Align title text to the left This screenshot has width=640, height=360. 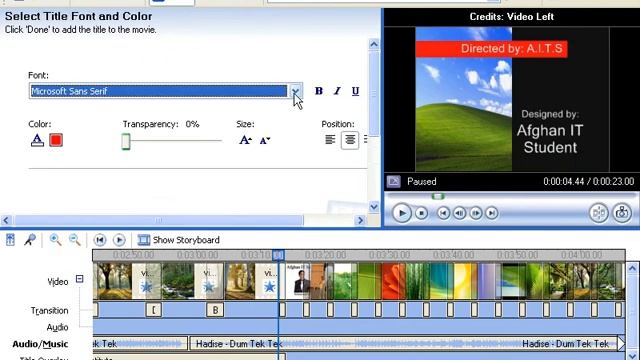tap(330, 140)
